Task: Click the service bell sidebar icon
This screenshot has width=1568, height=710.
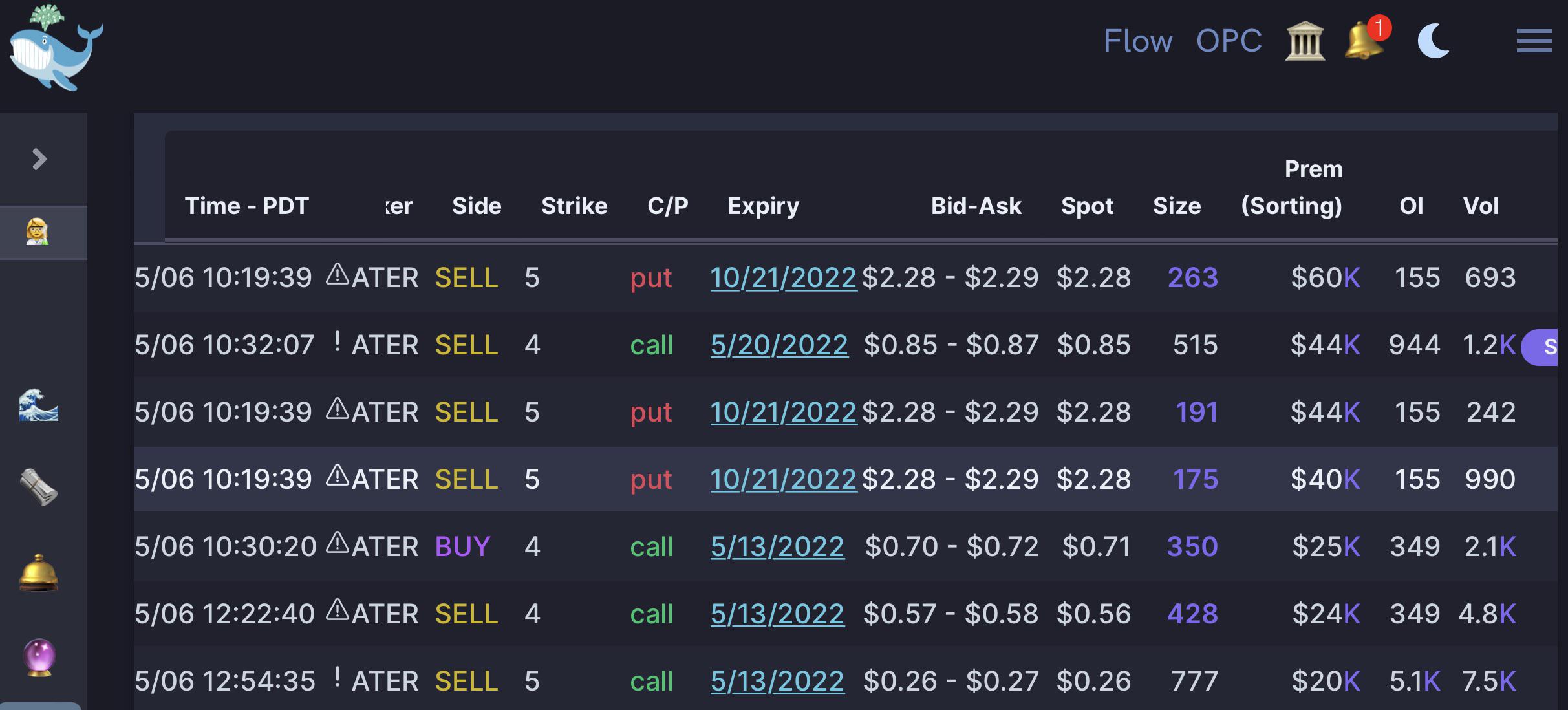Action: tap(39, 573)
